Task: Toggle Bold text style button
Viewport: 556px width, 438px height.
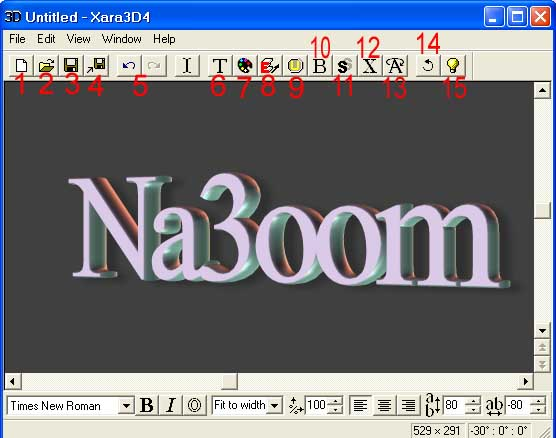Action: [x=147, y=405]
